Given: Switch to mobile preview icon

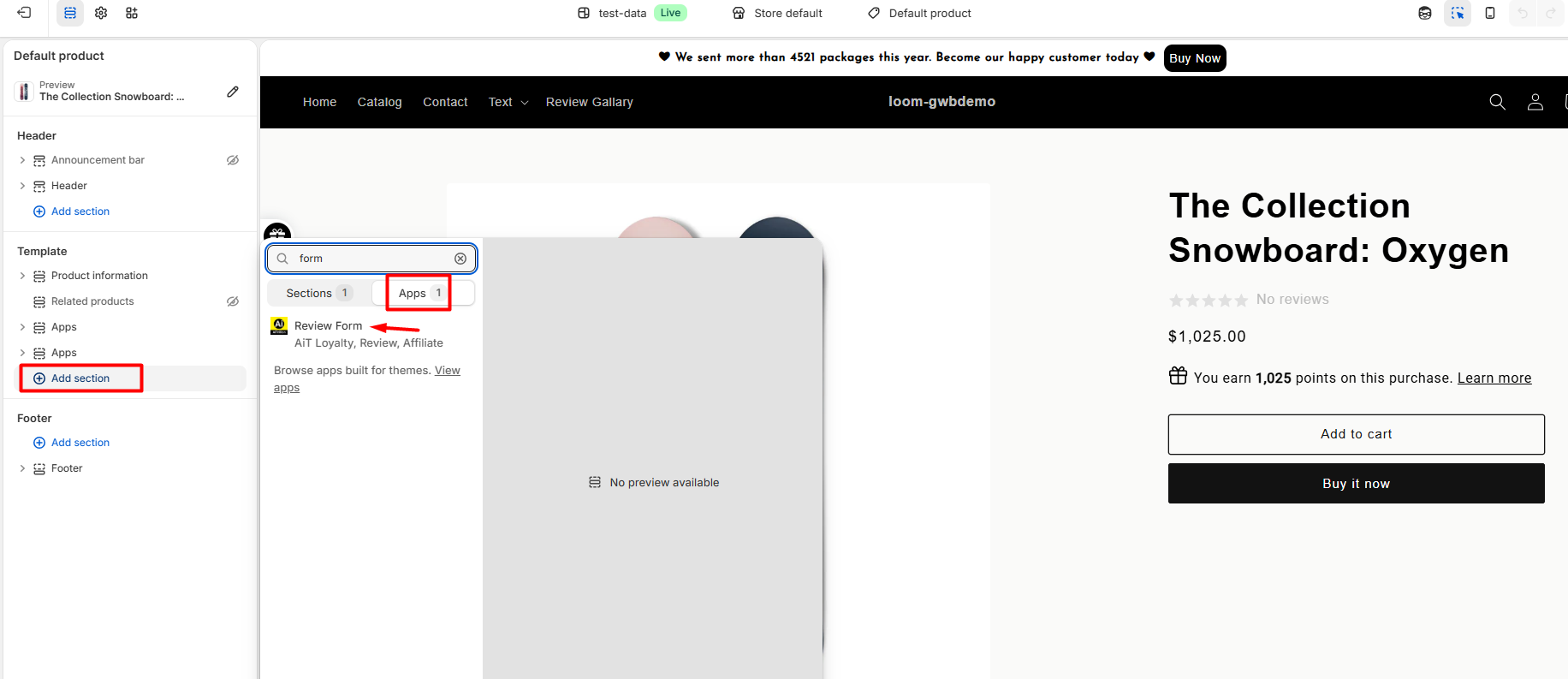Looking at the screenshot, I should (1490, 13).
